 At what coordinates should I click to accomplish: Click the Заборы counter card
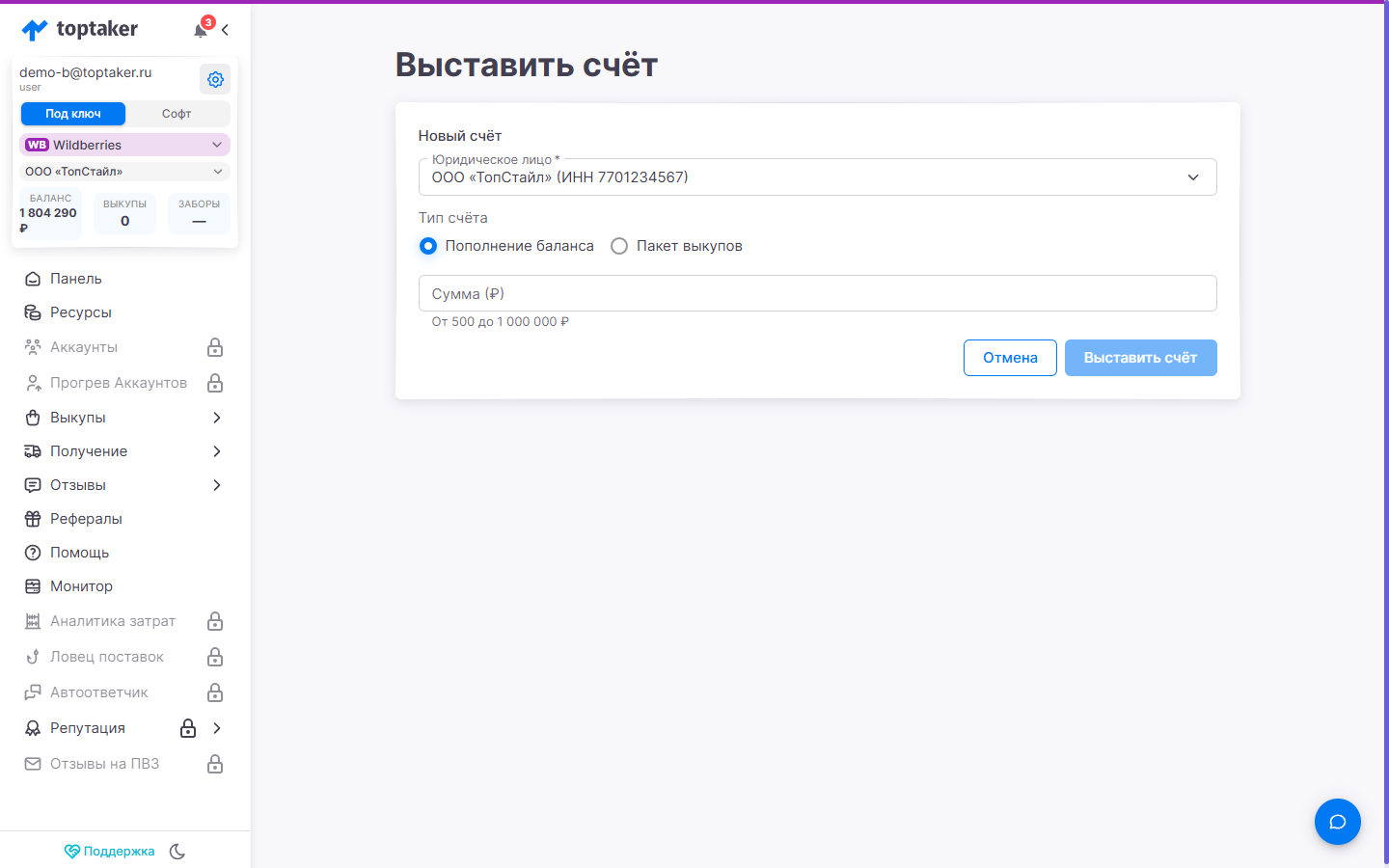199,213
